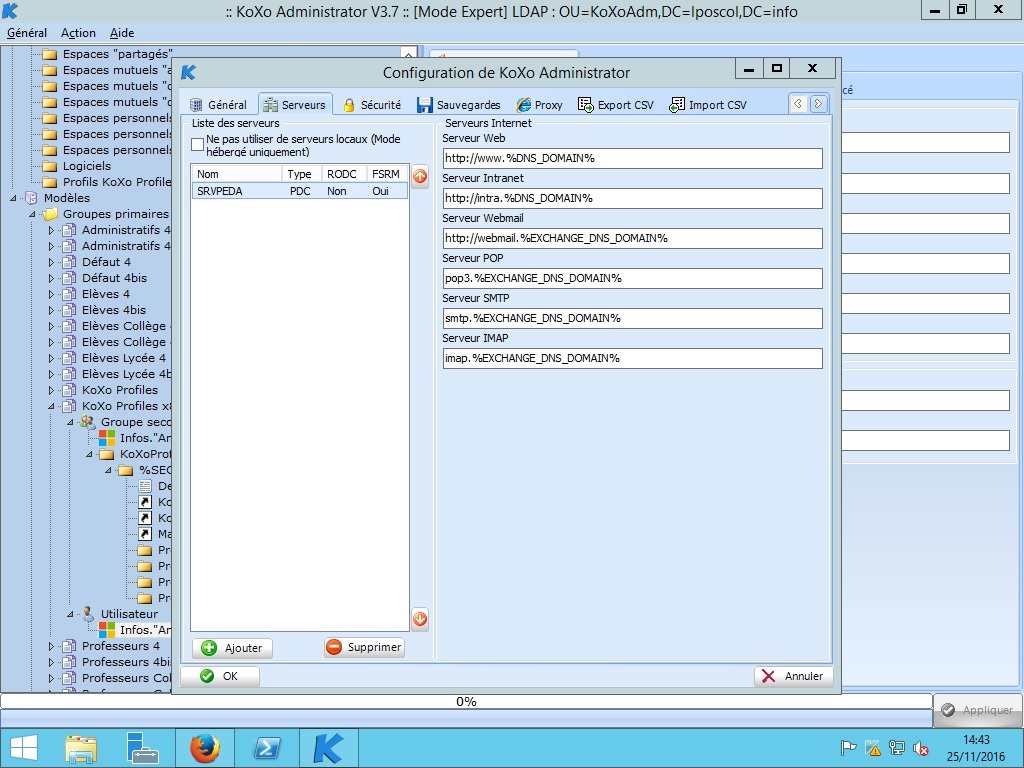Screen dimensions: 1024x768
Task: Select Elèves 4bis in the tree
Action: tap(114, 310)
